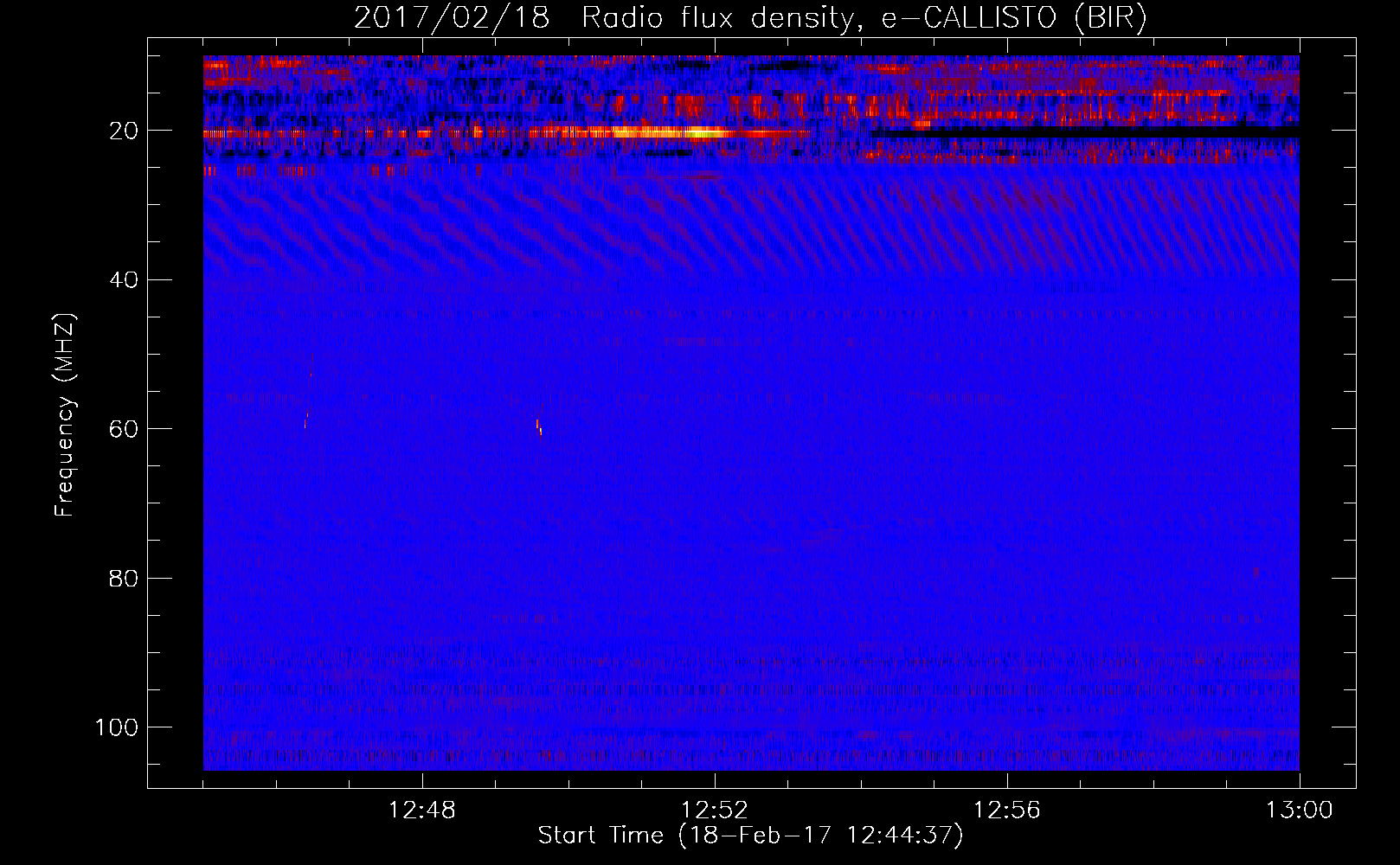Click the 'Frequency (MHZ)' y-axis label
Image resolution: width=1400 pixels, height=865 pixels.
[65, 414]
